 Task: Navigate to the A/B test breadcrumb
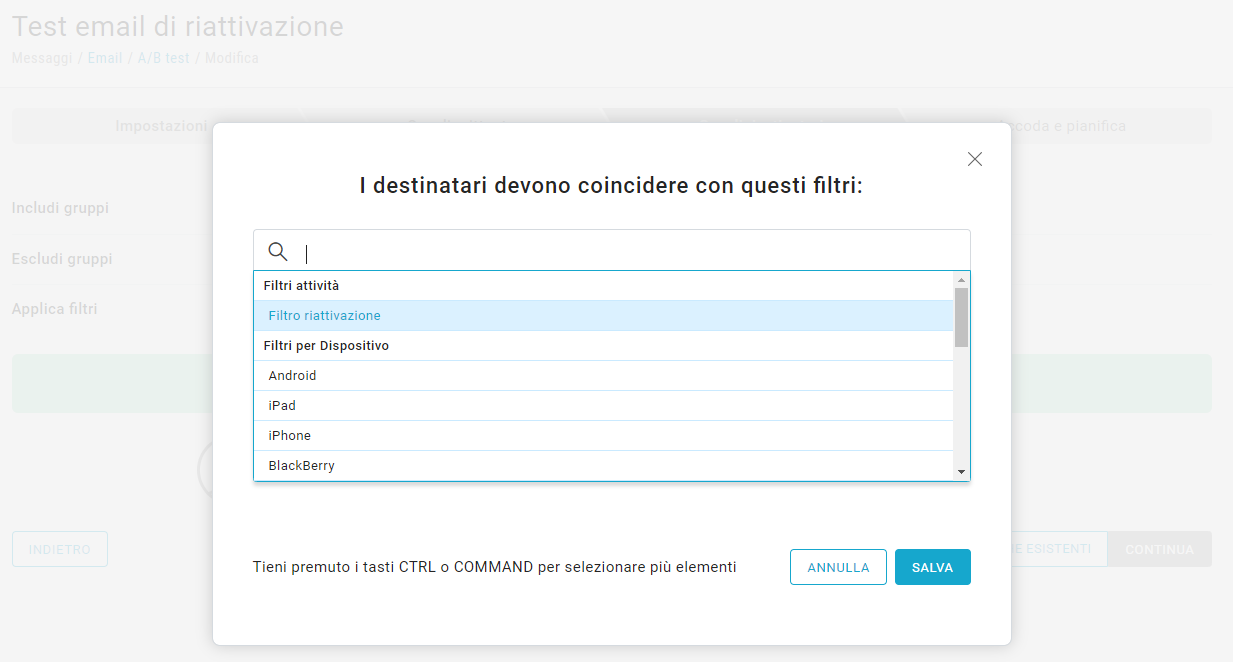(163, 58)
